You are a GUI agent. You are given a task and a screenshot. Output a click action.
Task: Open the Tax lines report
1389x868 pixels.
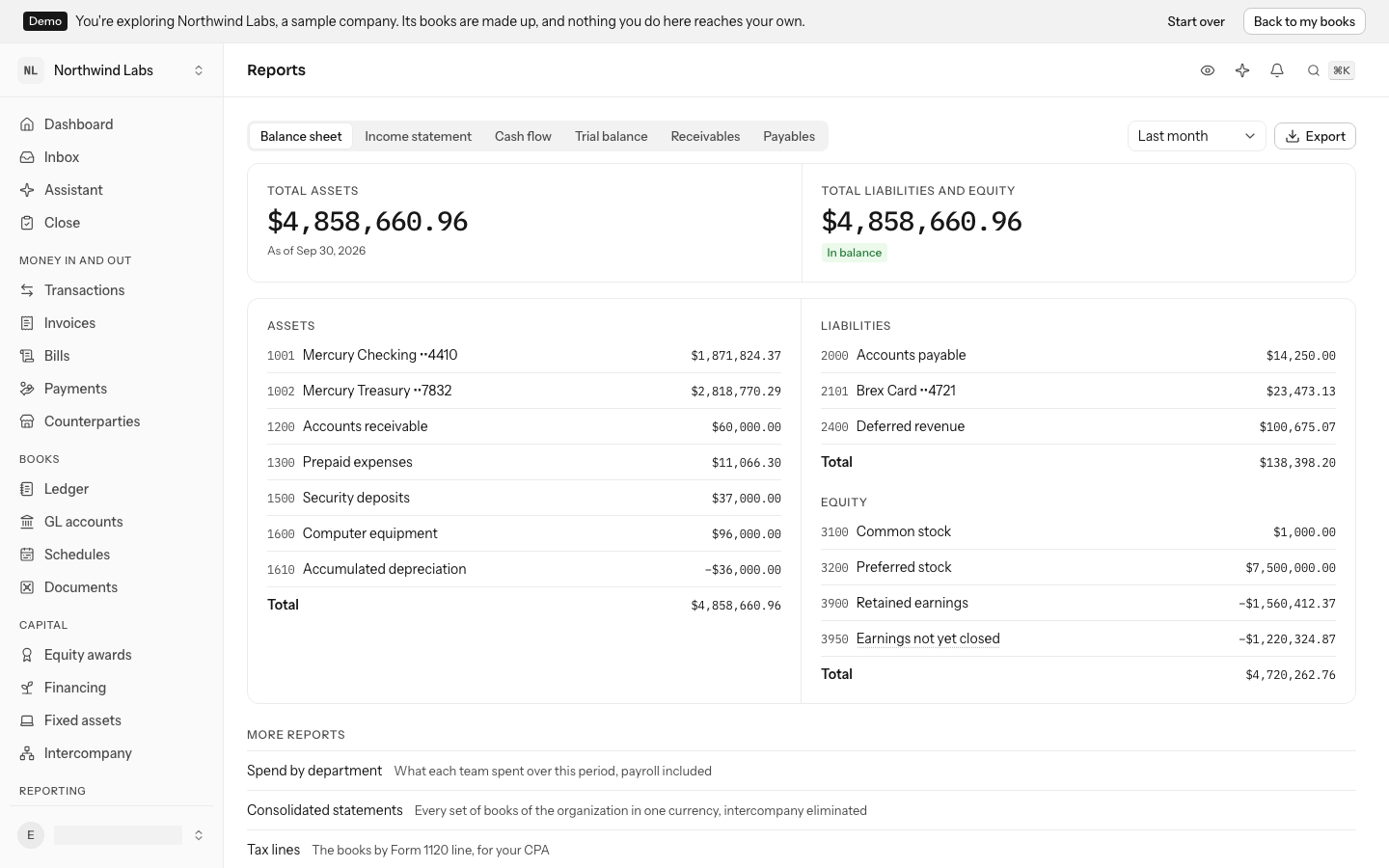pos(802,850)
